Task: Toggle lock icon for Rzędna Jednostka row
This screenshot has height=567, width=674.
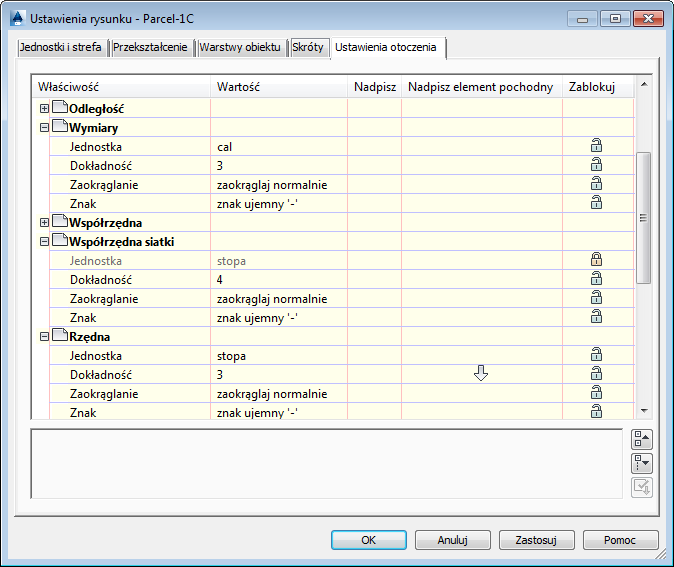Action: click(596, 355)
